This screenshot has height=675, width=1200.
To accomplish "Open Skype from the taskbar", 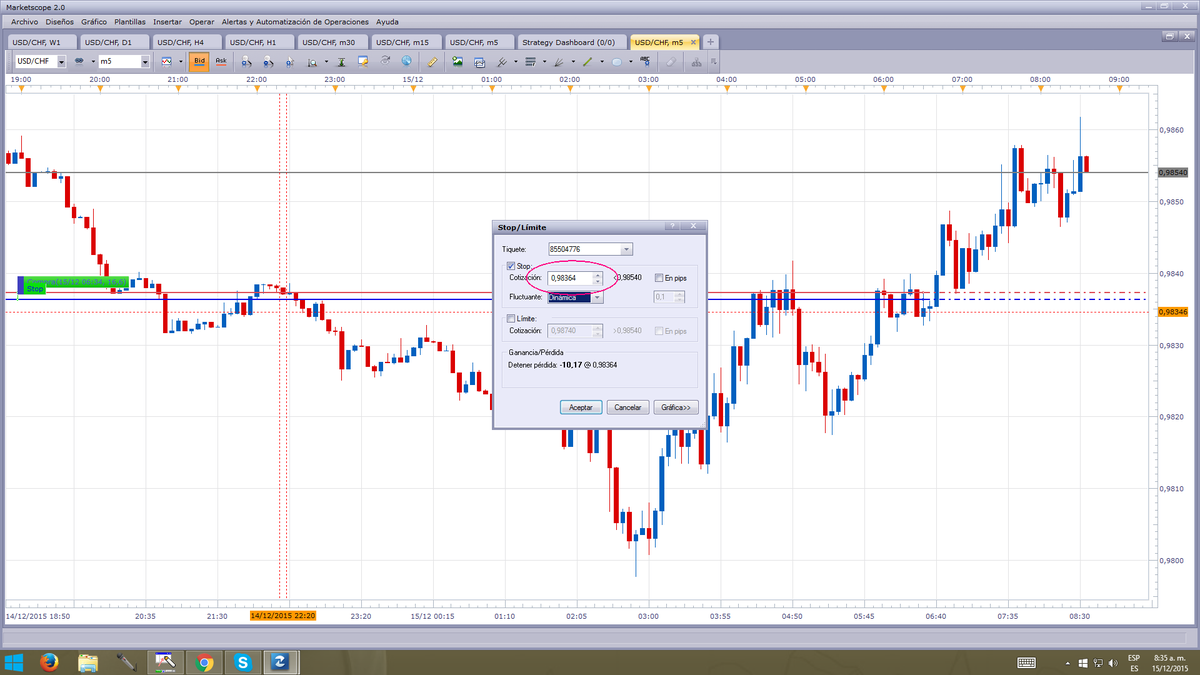I will (241, 662).
